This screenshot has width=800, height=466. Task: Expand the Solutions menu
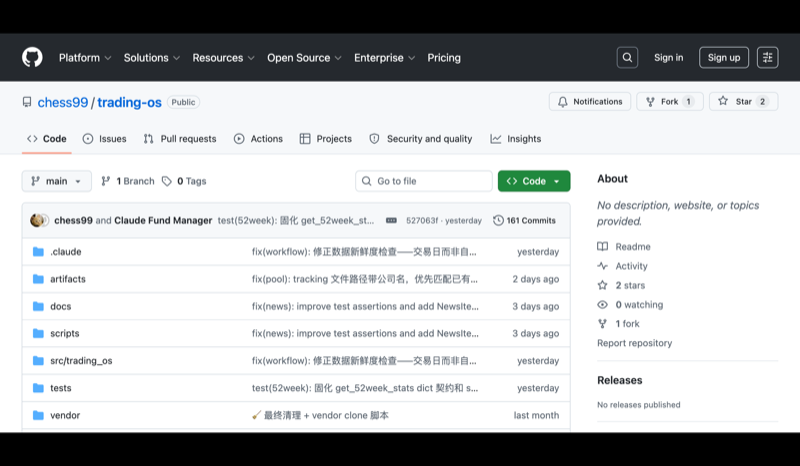coord(152,58)
